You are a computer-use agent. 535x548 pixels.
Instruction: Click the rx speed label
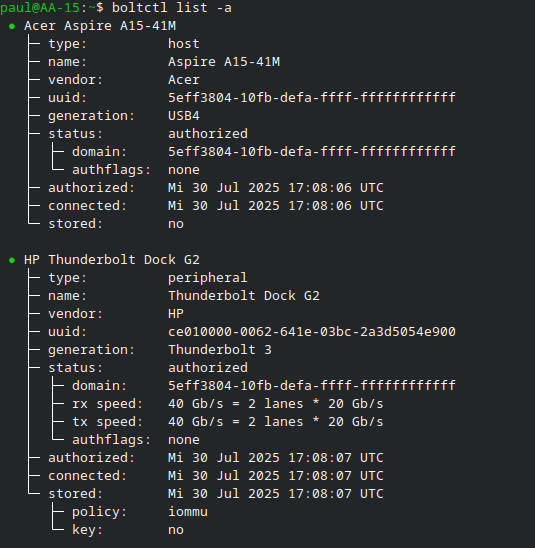[107, 404]
